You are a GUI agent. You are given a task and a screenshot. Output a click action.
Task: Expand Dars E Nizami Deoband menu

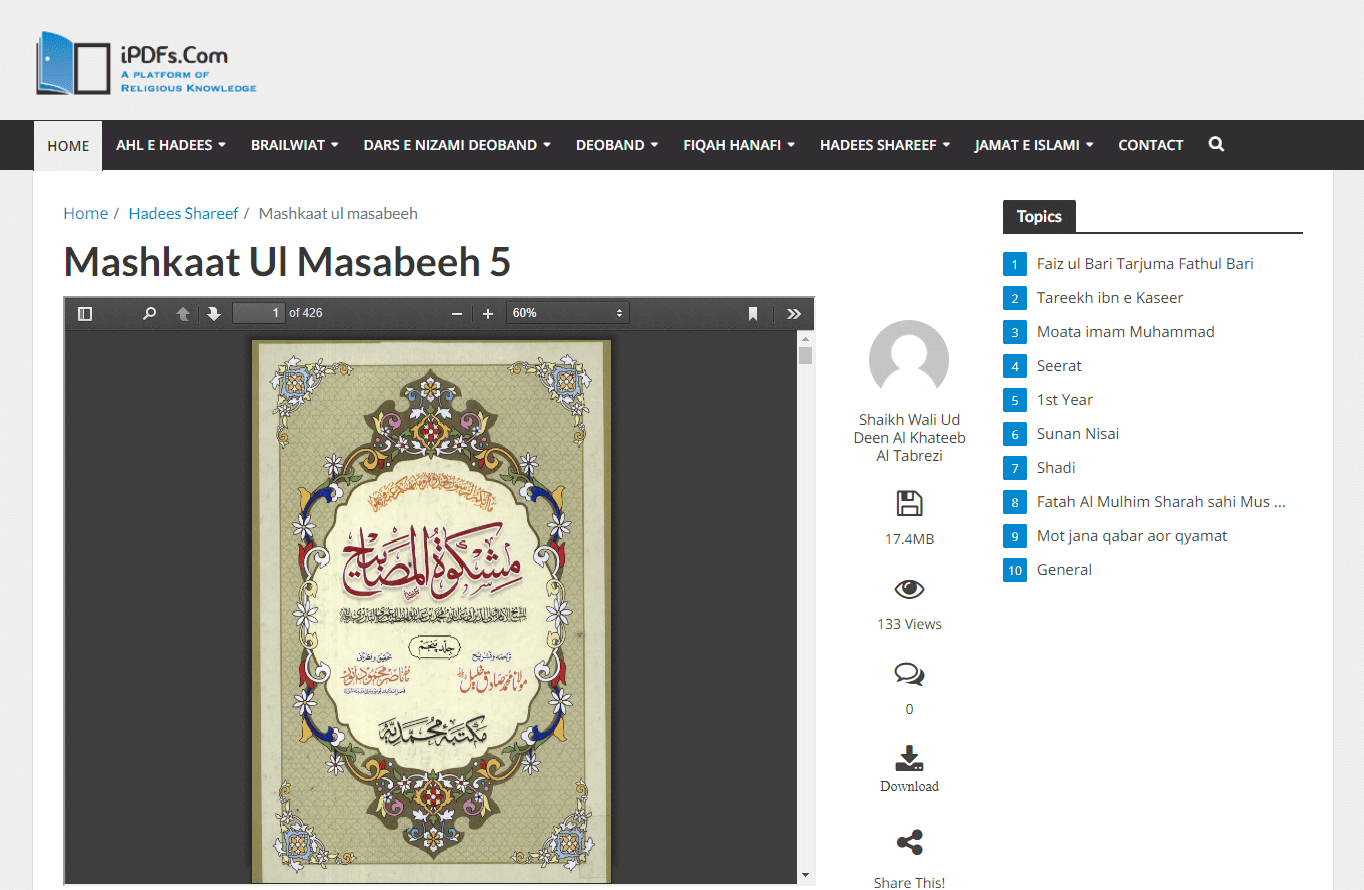coord(457,145)
